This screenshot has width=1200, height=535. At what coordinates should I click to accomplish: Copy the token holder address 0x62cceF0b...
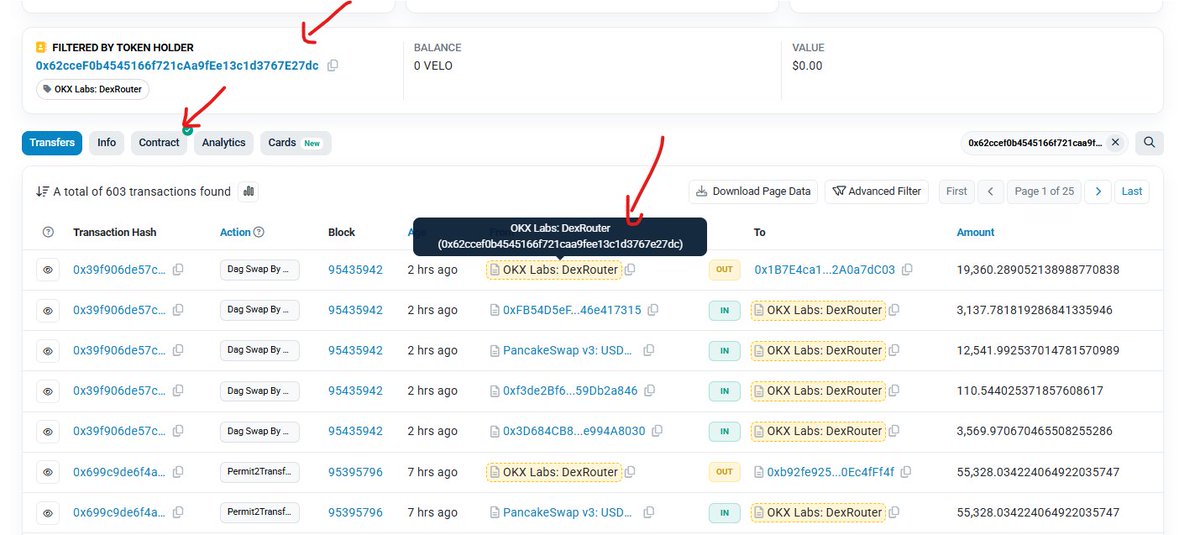point(333,66)
